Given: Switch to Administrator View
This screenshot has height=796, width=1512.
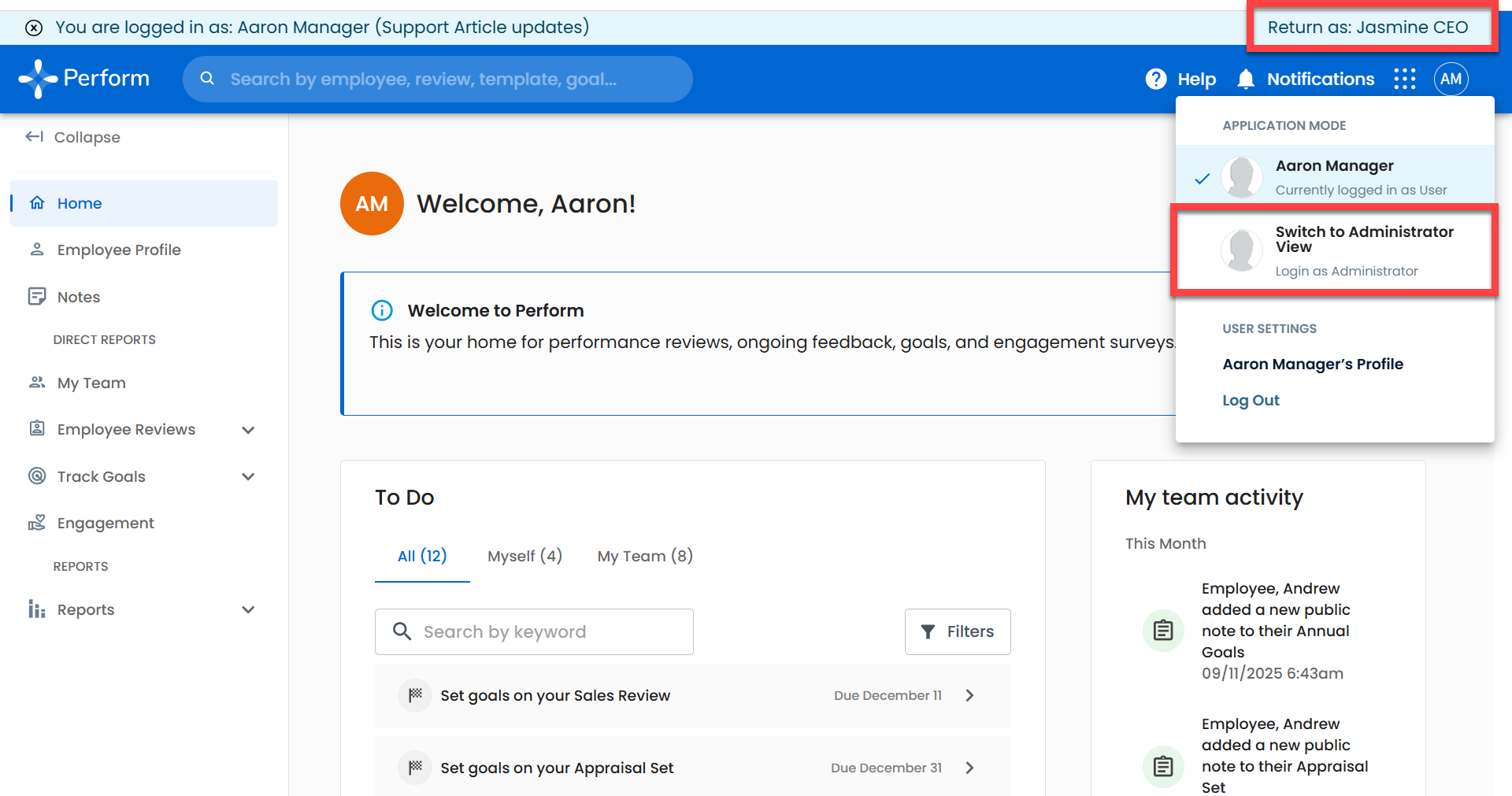Looking at the screenshot, I should pos(1335,250).
